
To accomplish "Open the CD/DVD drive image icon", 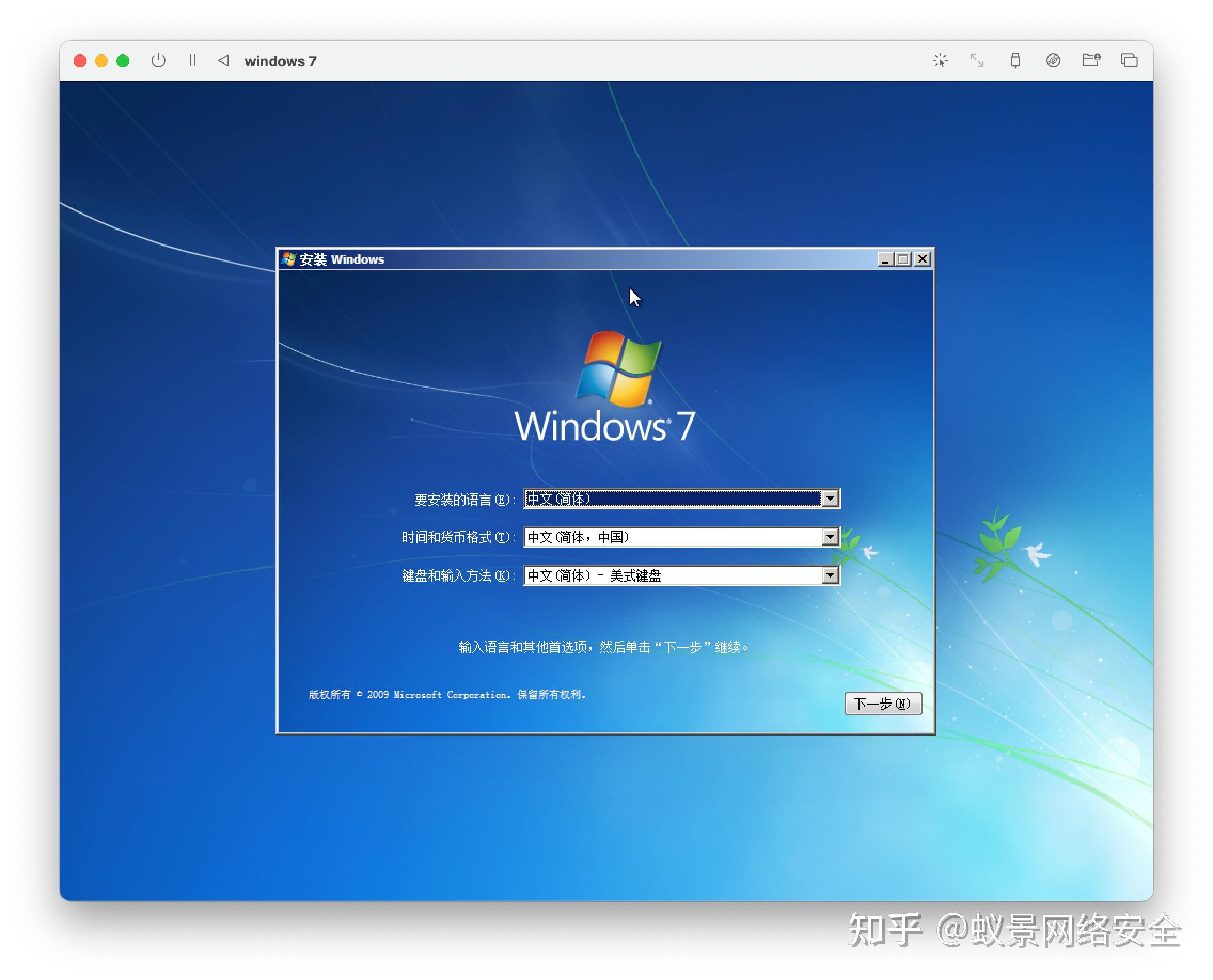I will tap(1053, 60).
